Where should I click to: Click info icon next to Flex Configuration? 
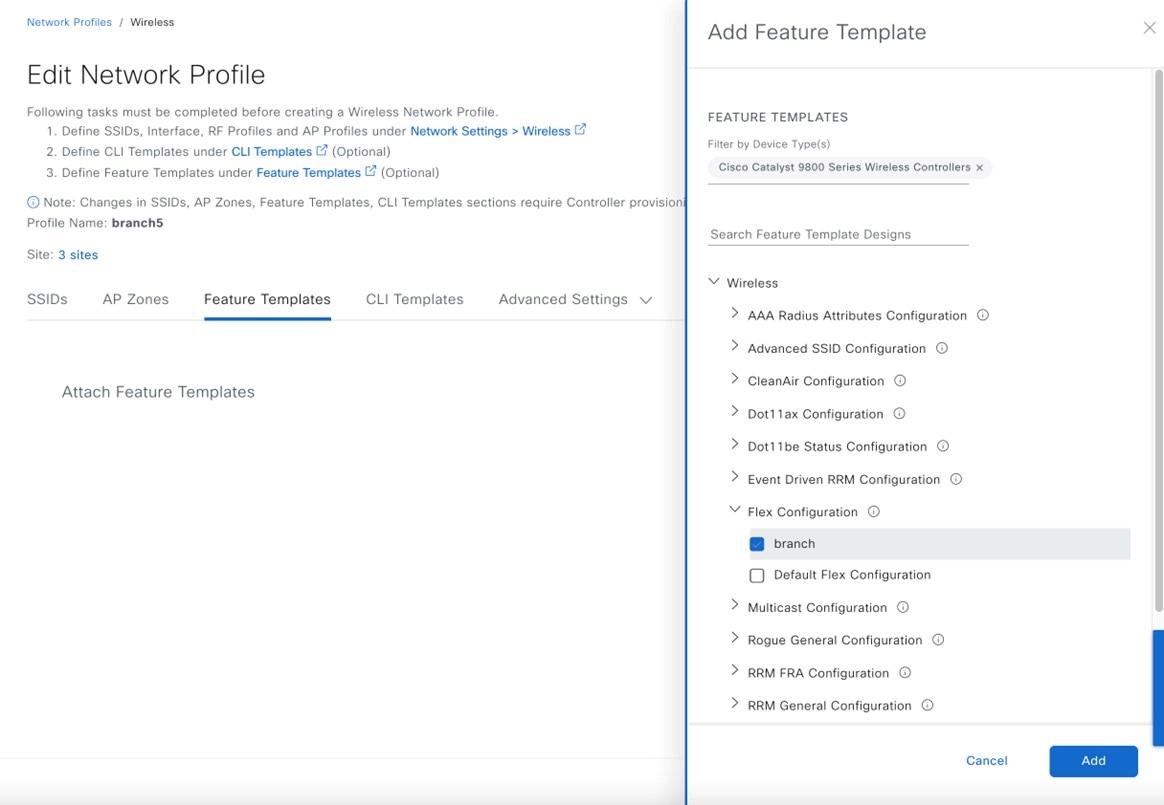coord(874,512)
